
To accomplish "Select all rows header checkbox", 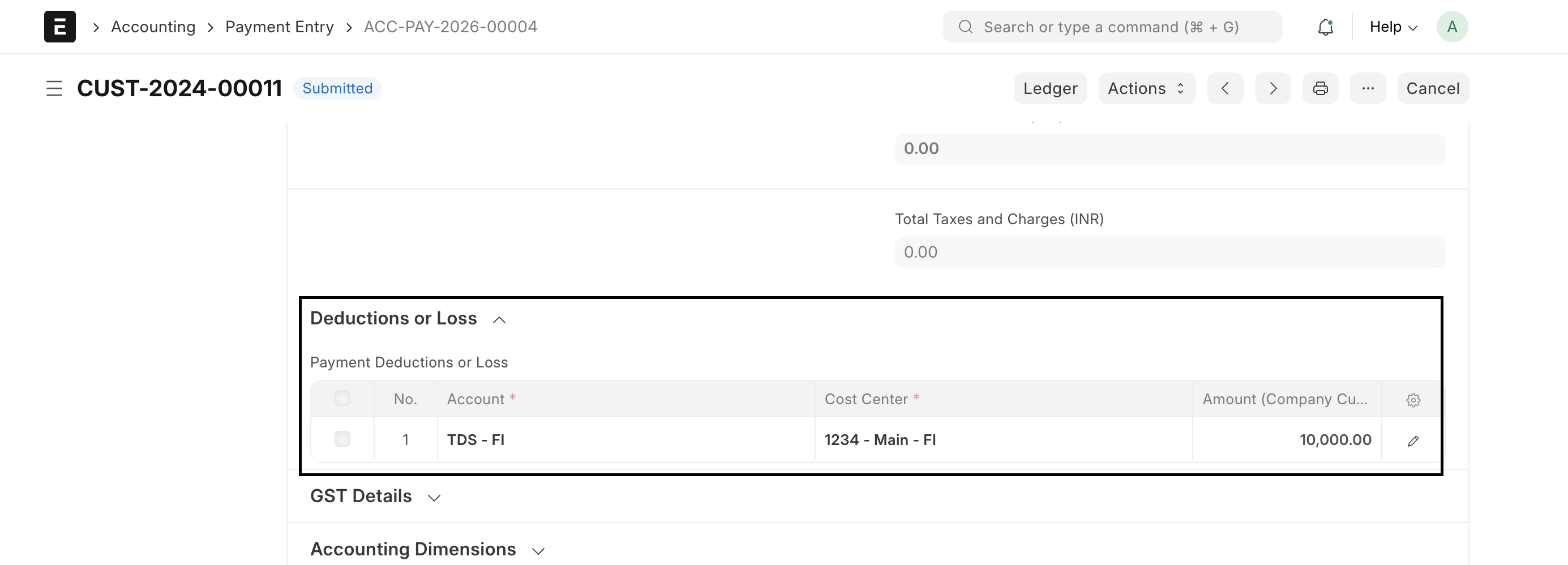I will pyautogui.click(x=342, y=398).
